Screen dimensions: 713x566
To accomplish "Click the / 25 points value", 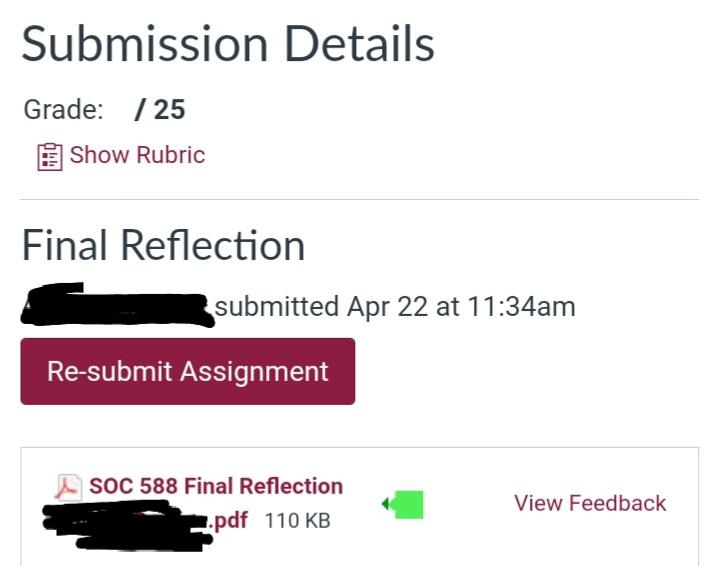I will point(160,109).
